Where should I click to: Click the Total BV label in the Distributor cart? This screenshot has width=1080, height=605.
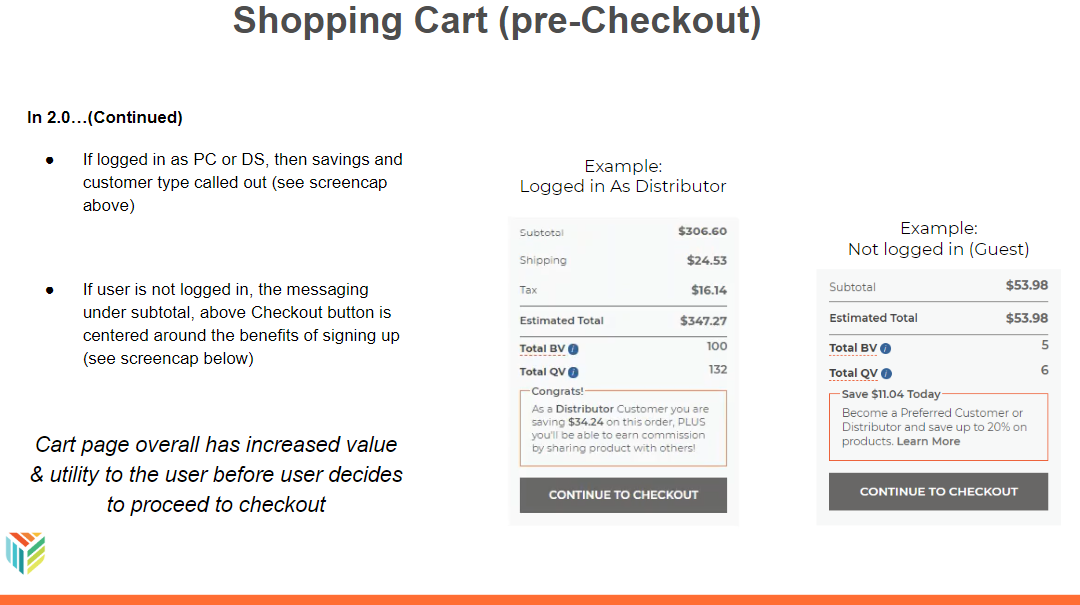[542, 349]
